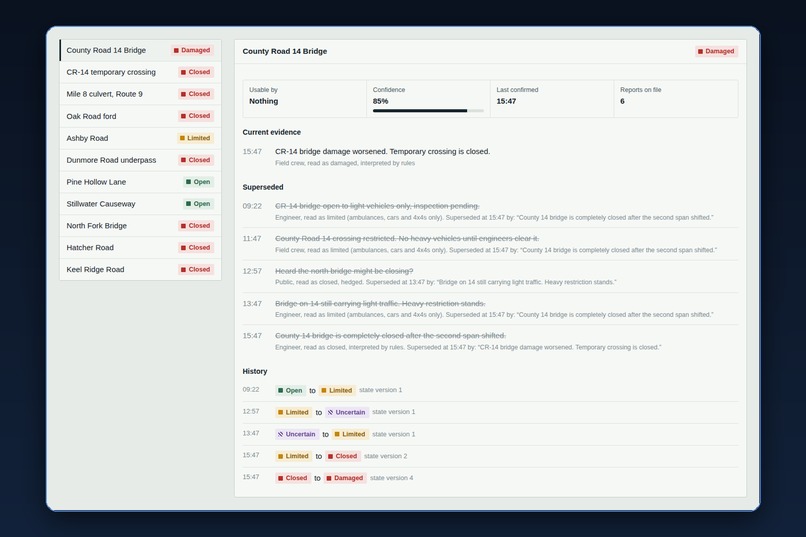
Task: Click the Current evidence heading
Action: coord(271,132)
